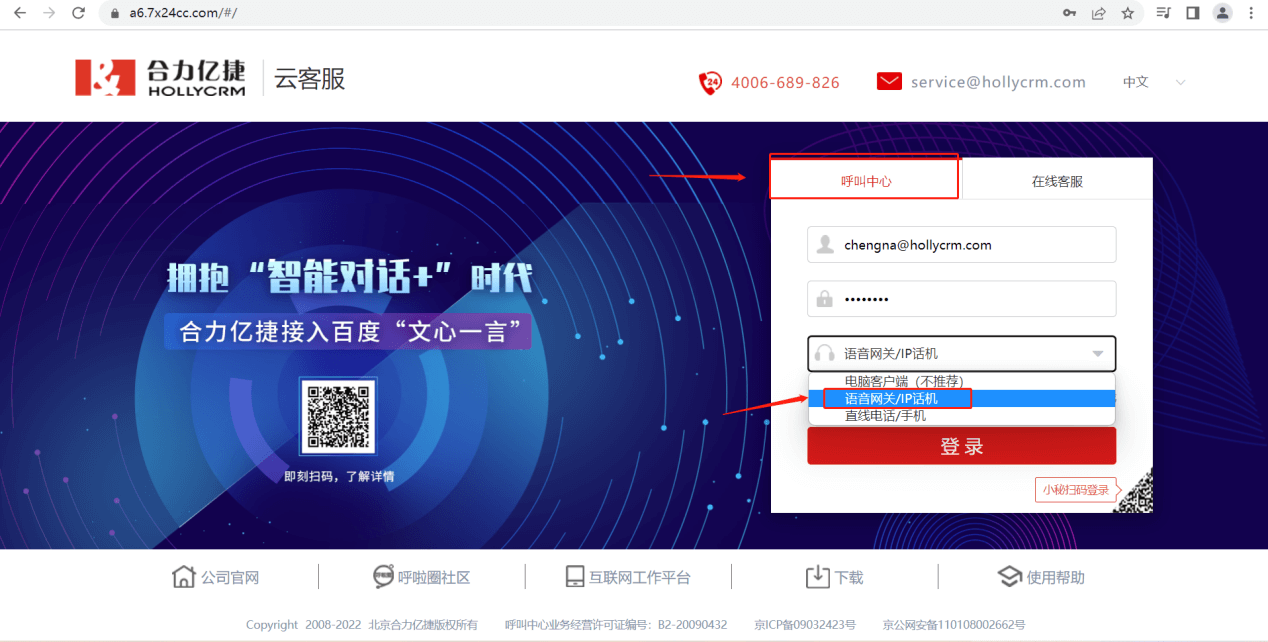
Task: Click the browser address bar URL
Action: [183, 14]
